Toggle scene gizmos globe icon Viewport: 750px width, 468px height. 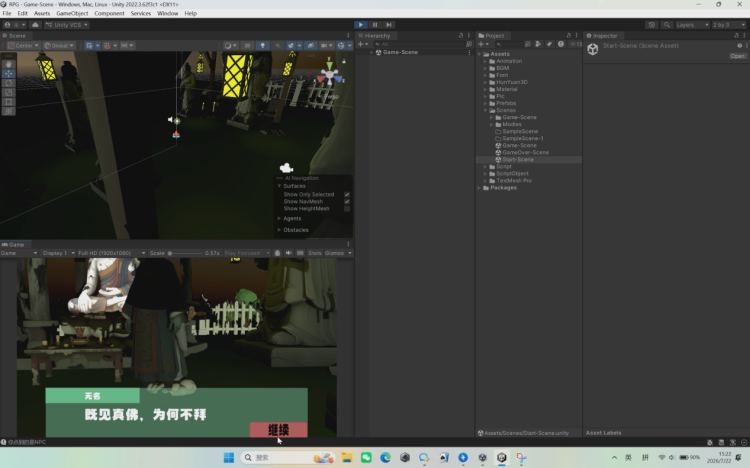coord(341,45)
